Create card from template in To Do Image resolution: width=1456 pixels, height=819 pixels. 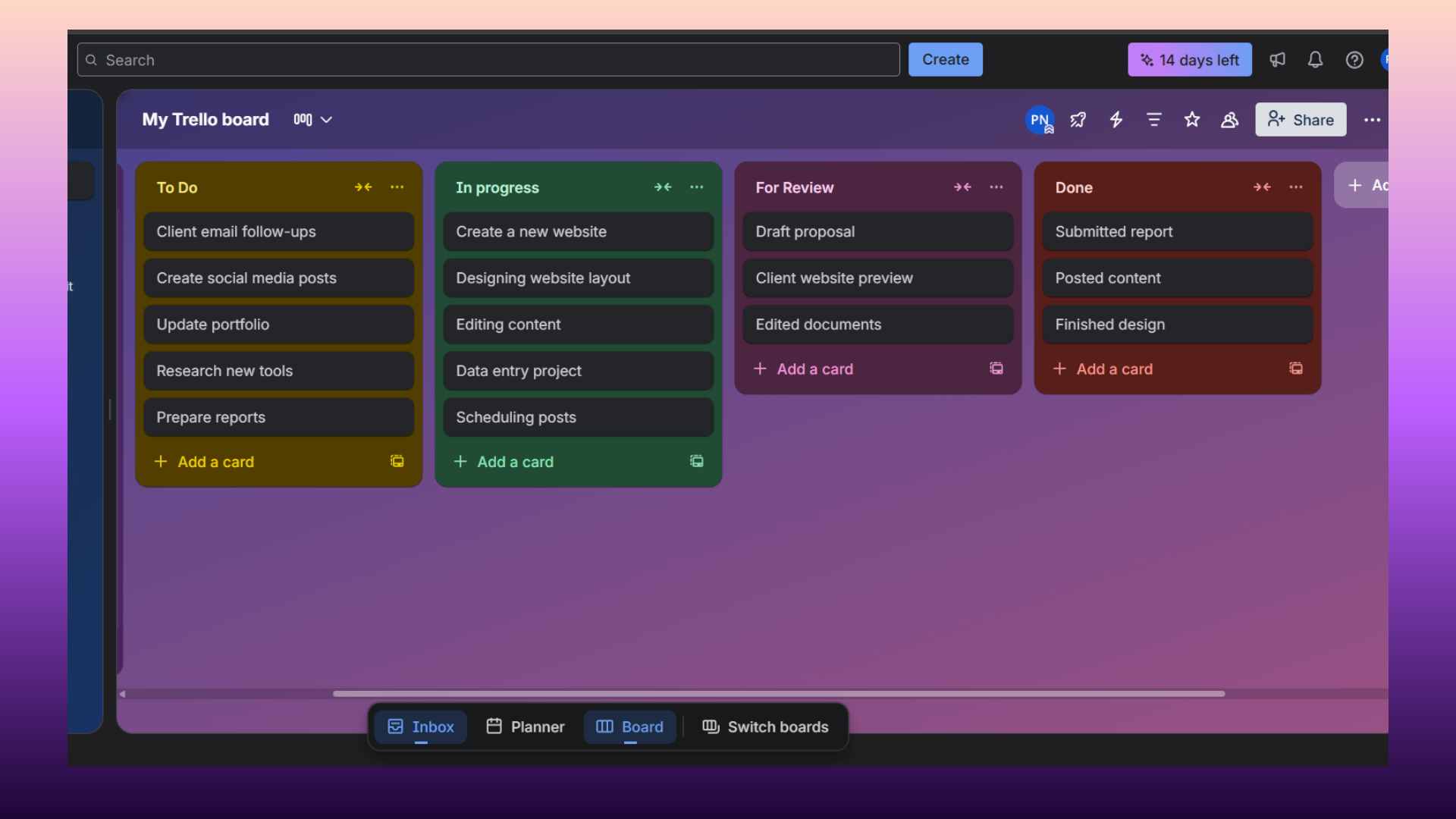coord(397,461)
